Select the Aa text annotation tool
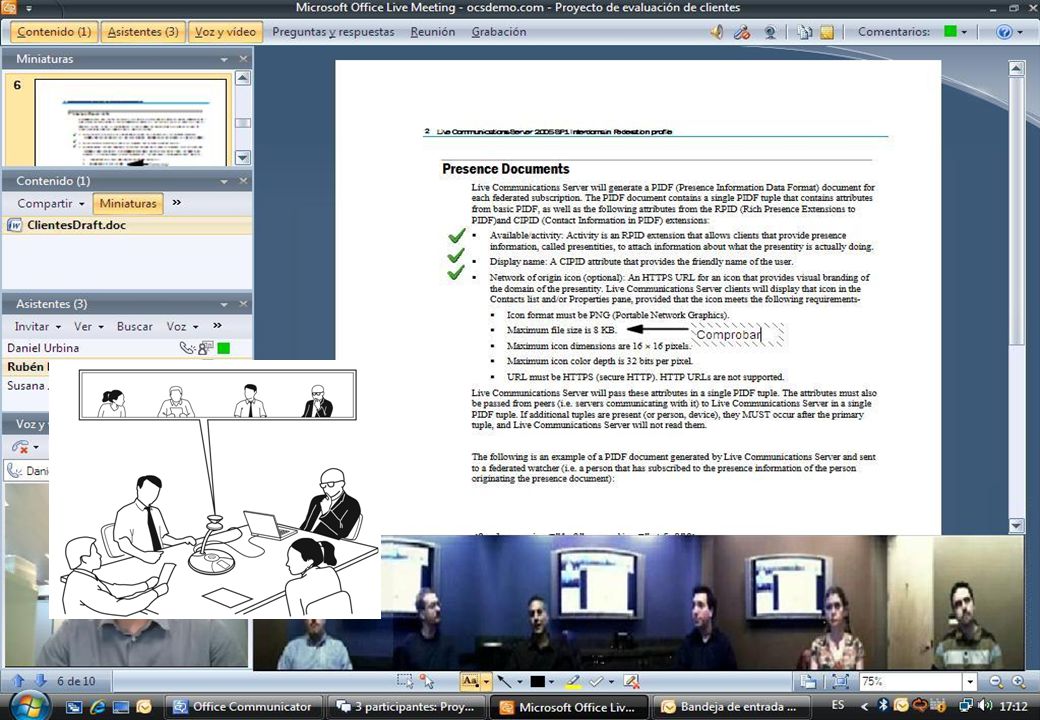 point(470,681)
